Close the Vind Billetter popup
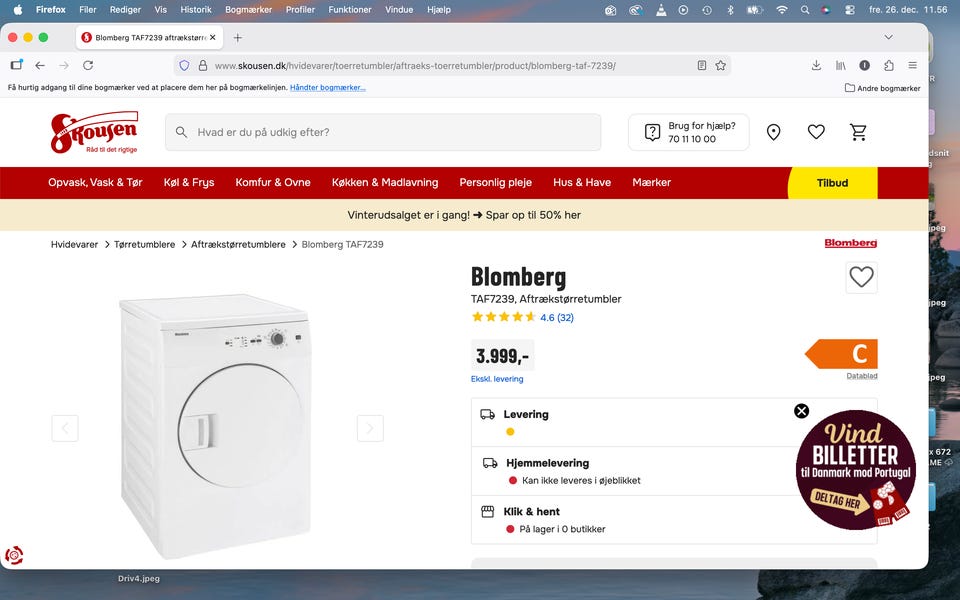960x600 pixels. pos(801,411)
